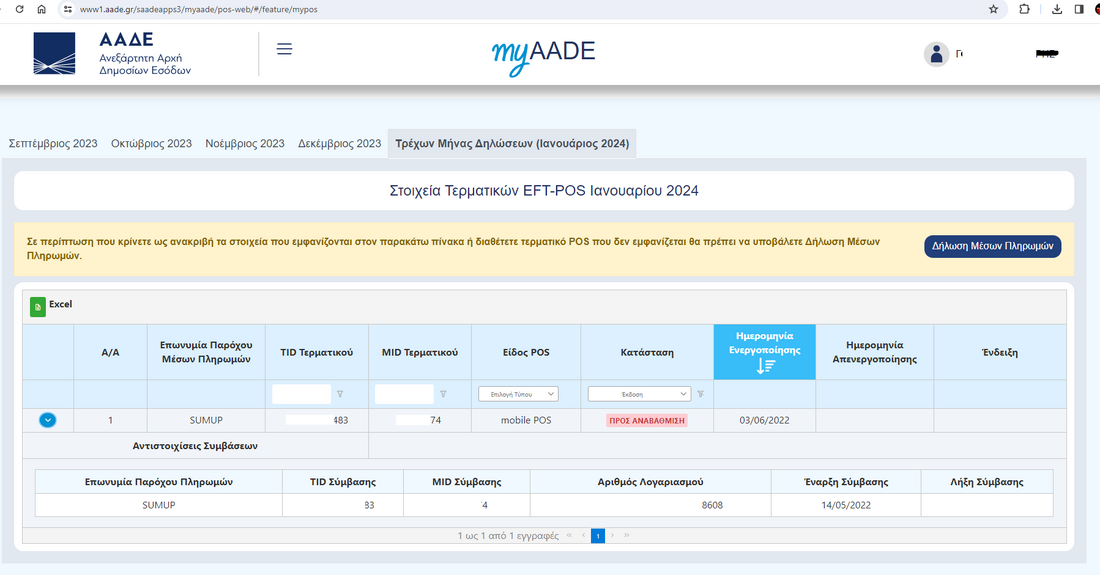Click the filter icon beside the MID Τερματικού field
Screen dimensions: 1100x575
[443, 394]
